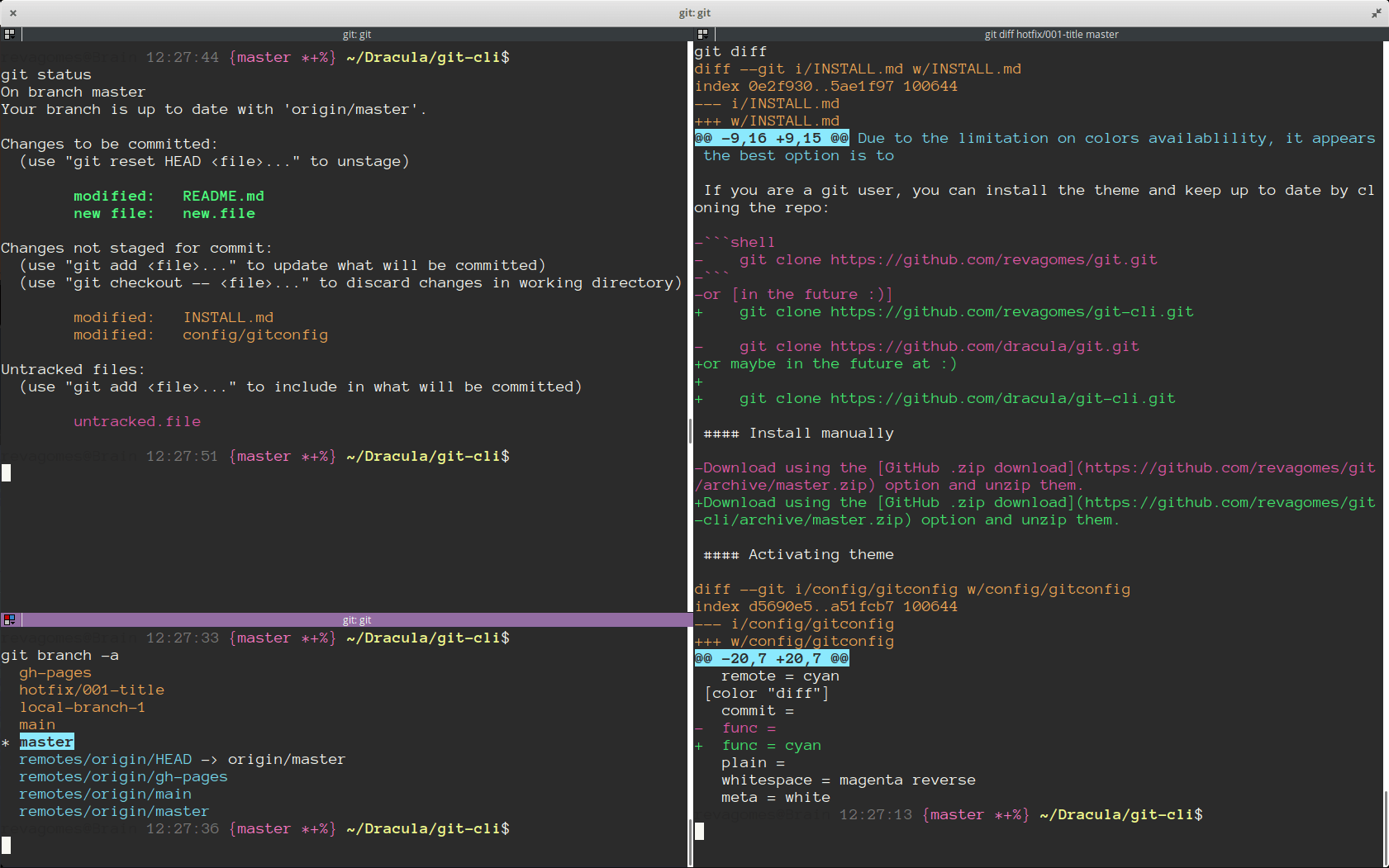Viewport: 1389px width, 868px height.
Task: Select the highlighted master branch name
Action: click(46, 742)
